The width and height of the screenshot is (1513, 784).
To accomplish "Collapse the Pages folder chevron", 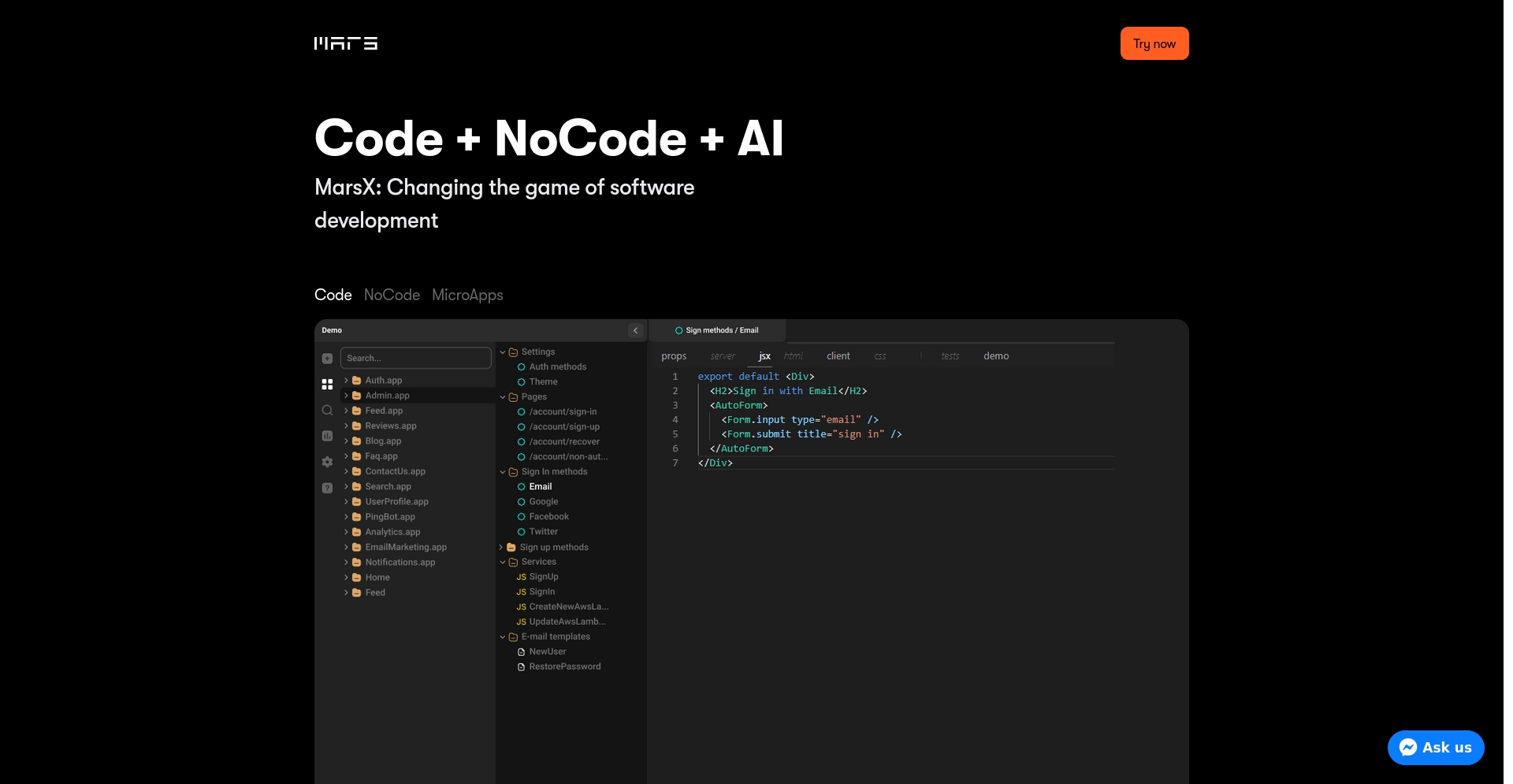I will coord(503,397).
